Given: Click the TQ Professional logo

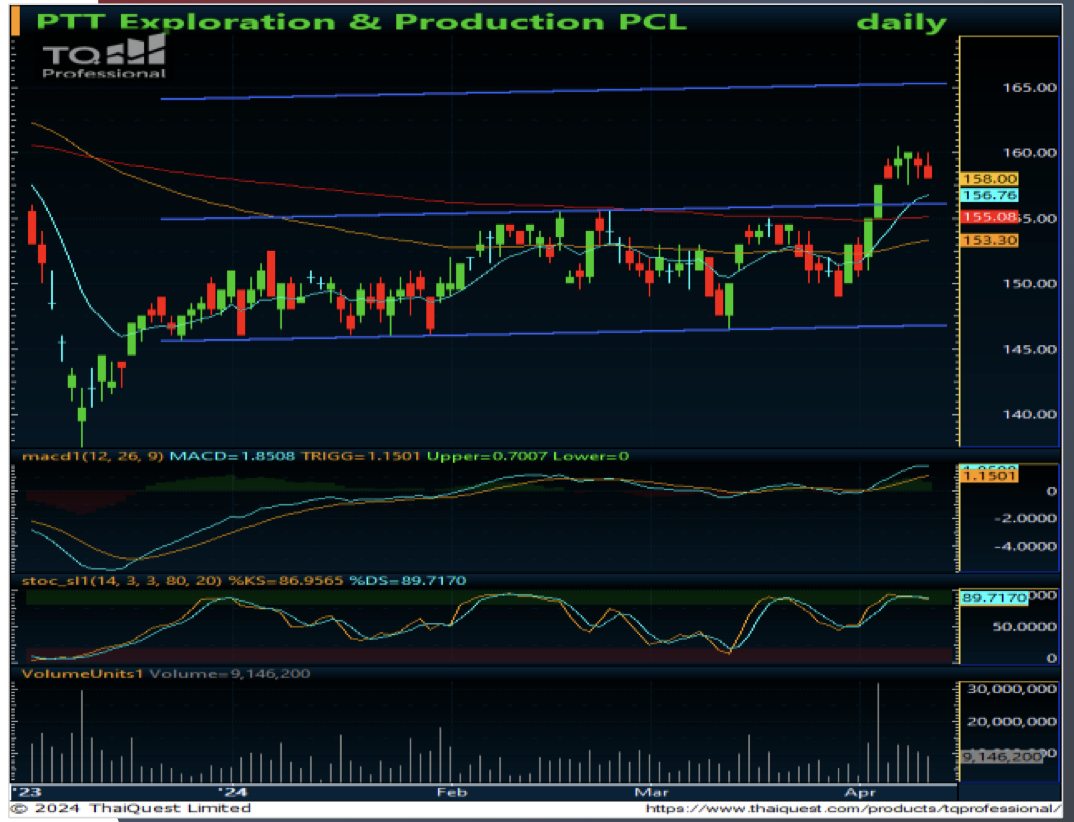Looking at the screenshot, I should tap(103, 56).
